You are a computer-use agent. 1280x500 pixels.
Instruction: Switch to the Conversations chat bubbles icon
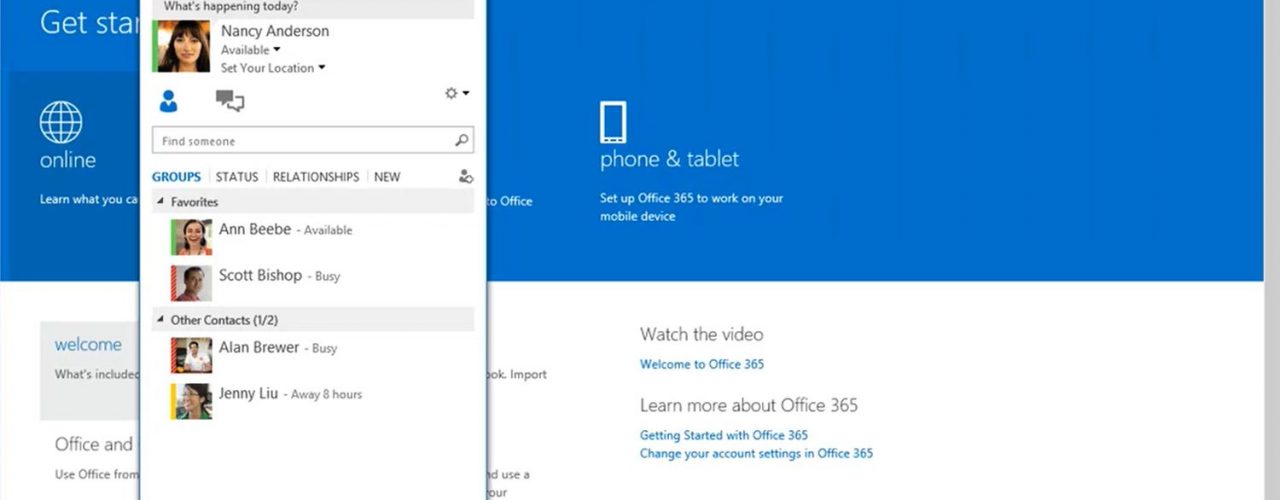click(x=230, y=100)
